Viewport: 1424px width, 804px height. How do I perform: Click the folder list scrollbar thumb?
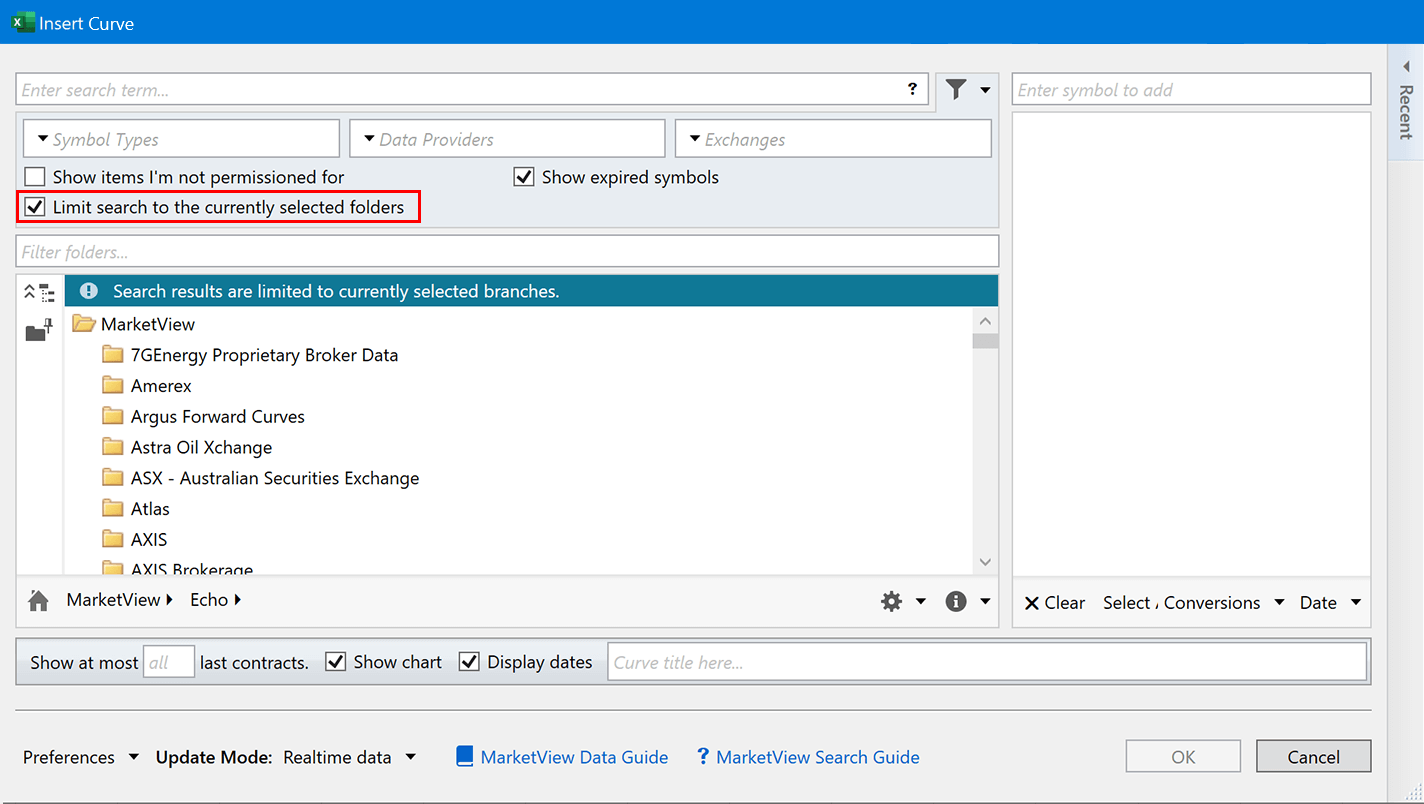click(x=985, y=341)
